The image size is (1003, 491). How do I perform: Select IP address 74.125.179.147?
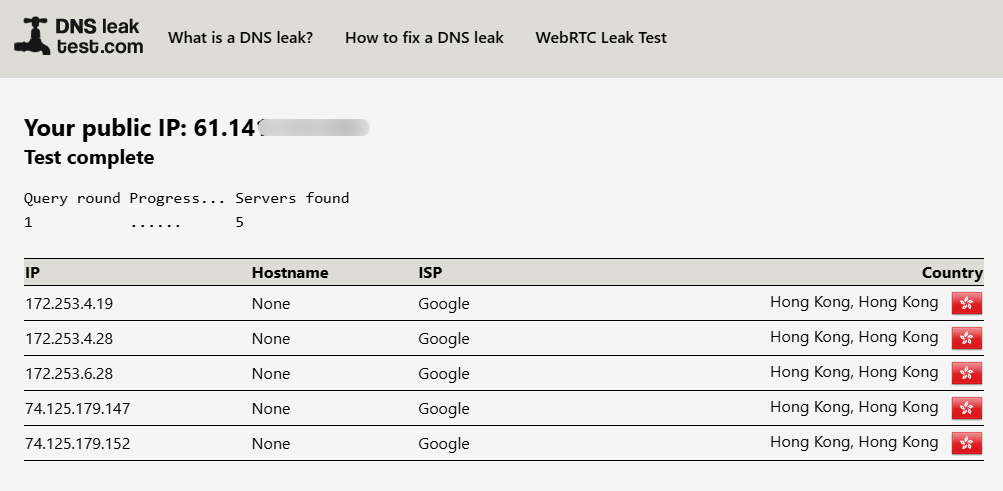pos(77,409)
